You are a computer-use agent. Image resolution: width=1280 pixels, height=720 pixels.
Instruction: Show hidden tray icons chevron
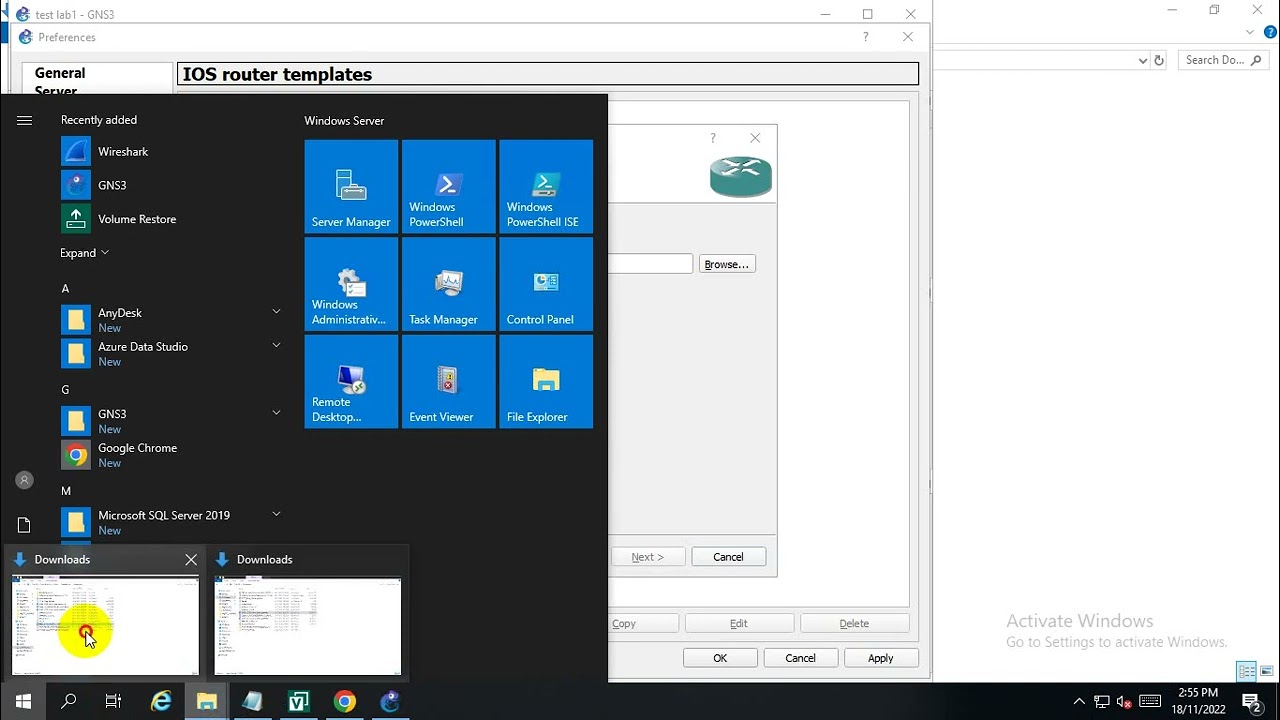(1079, 702)
